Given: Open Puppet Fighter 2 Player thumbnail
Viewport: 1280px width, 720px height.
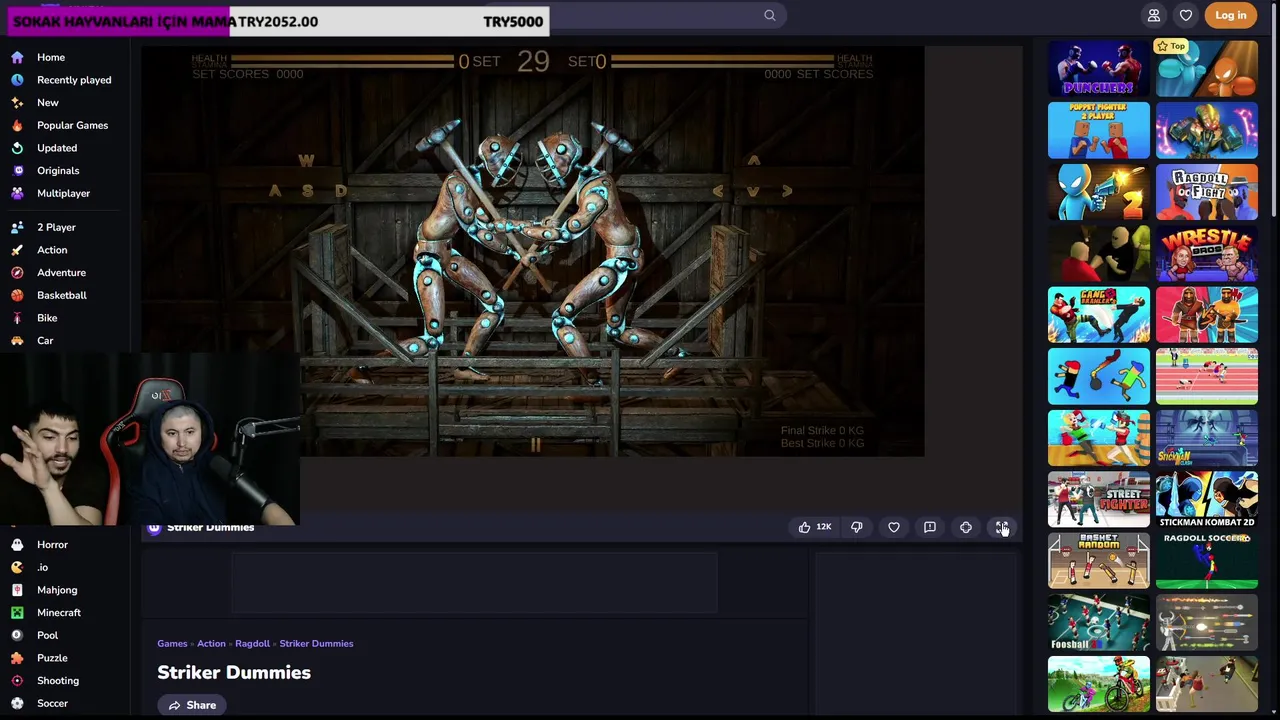Looking at the screenshot, I should (x=1099, y=130).
